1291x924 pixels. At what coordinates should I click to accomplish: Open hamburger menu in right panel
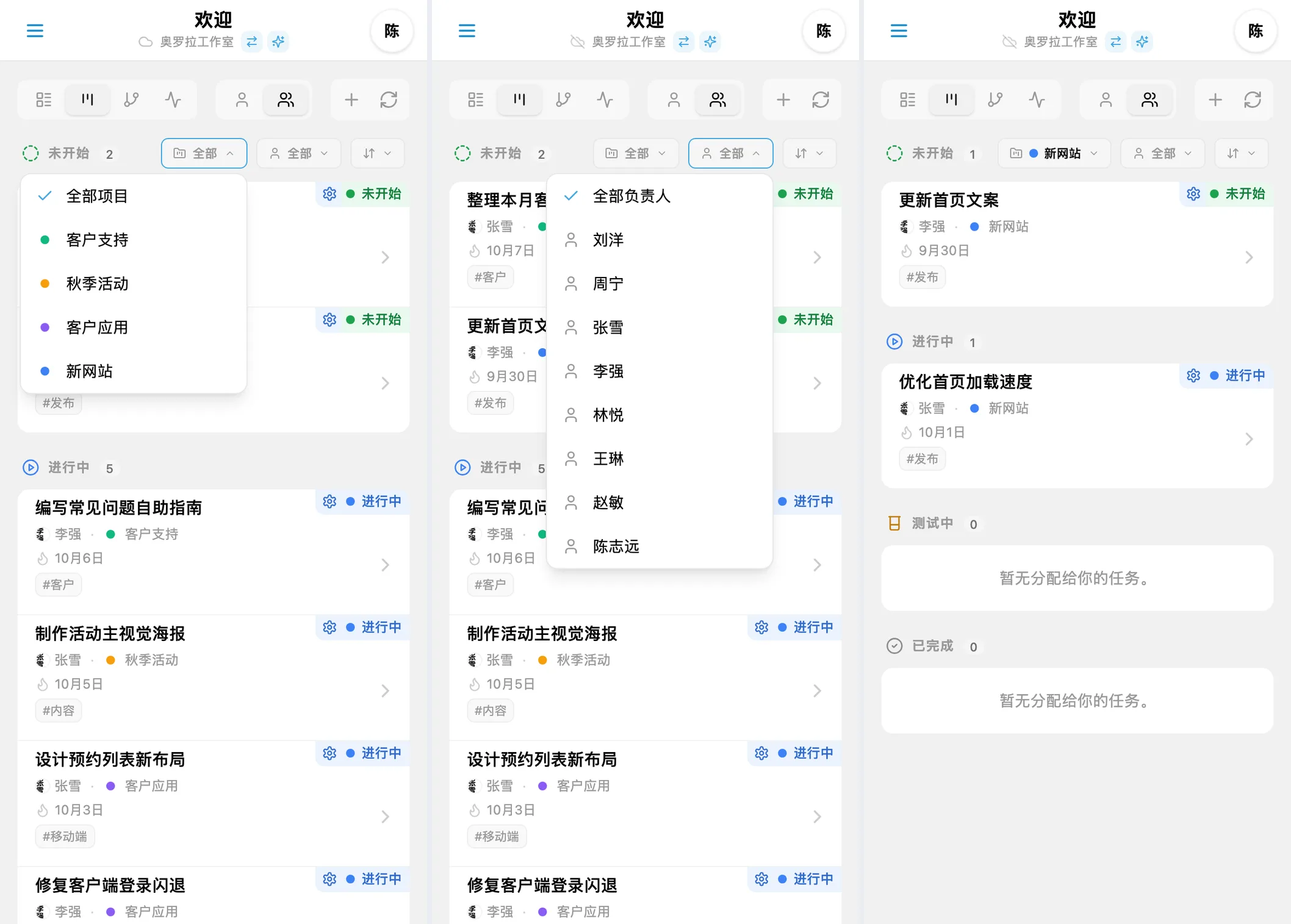[x=899, y=30]
